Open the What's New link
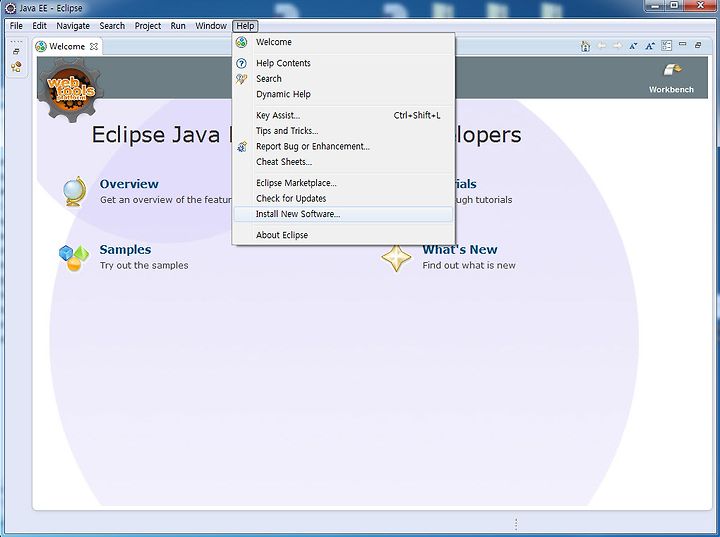Image resolution: width=720 pixels, height=537 pixels. (x=460, y=249)
